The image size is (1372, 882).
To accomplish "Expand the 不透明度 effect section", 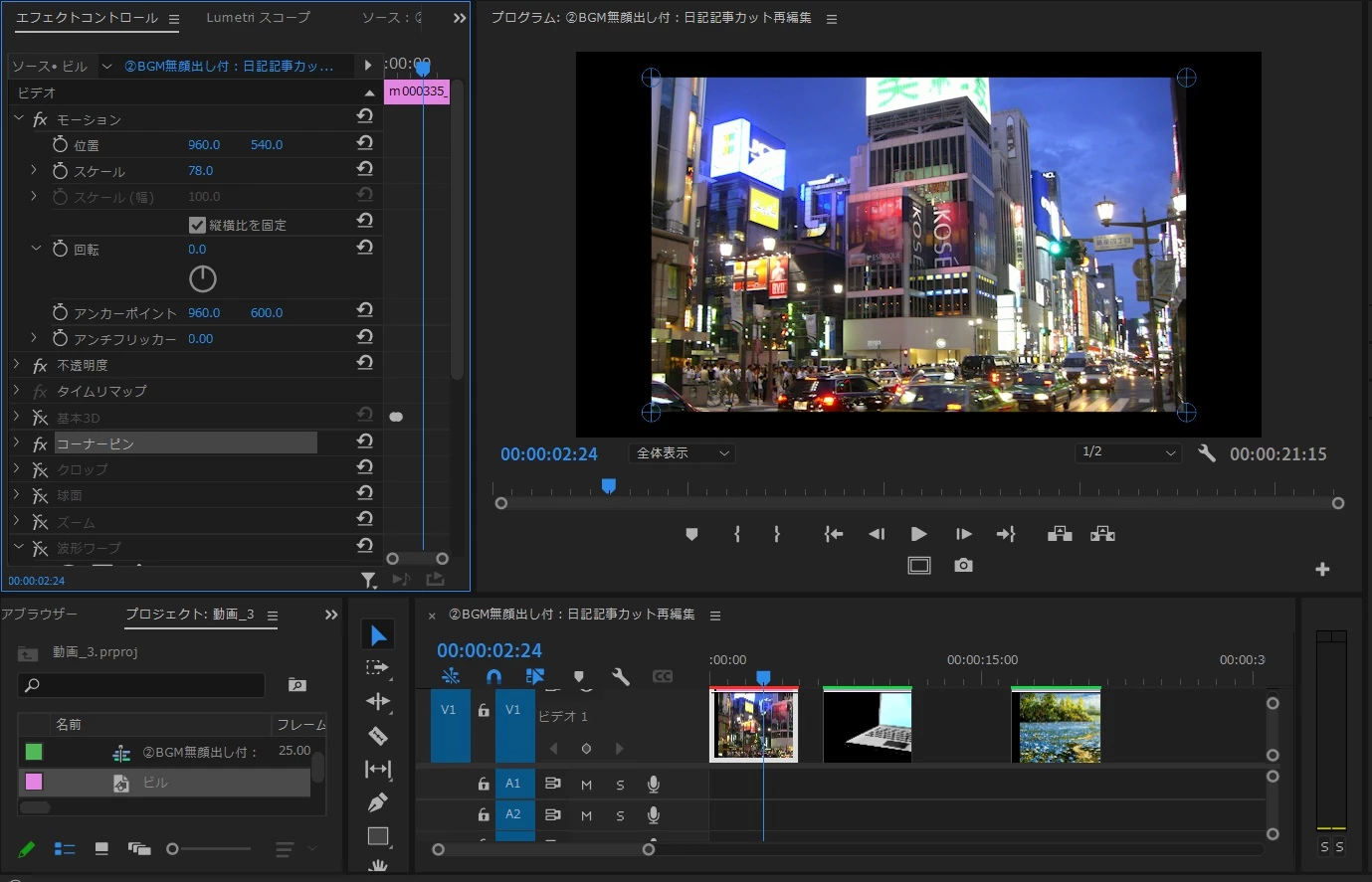I will (x=17, y=365).
